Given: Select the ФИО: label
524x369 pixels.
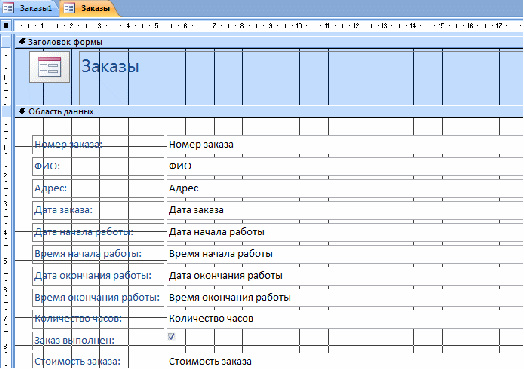Looking at the screenshot, I should (99, 166).
